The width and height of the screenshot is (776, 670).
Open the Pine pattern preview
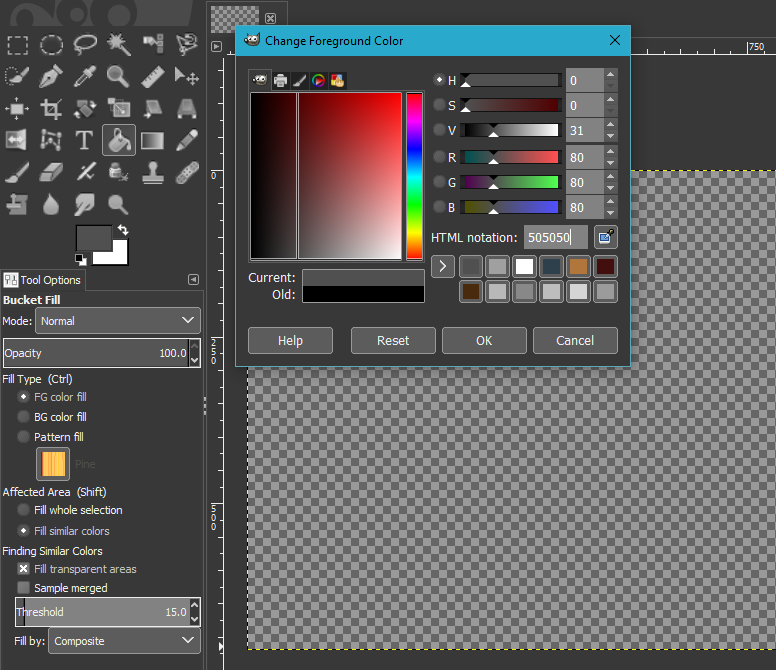pos(53,464)
